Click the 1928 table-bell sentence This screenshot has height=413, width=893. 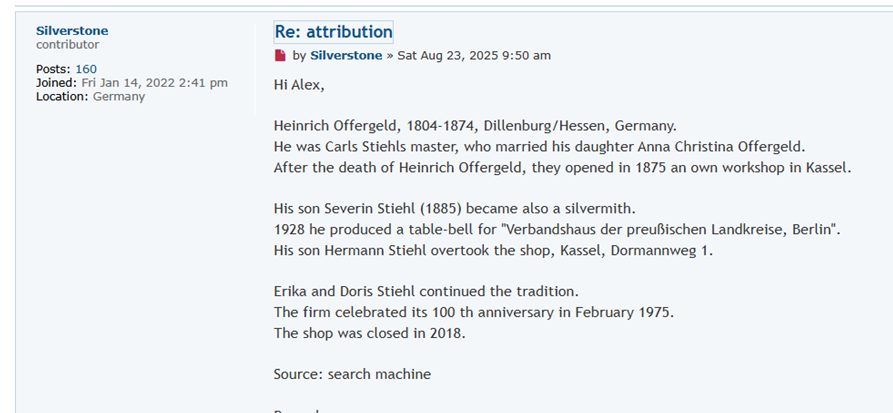tap(558, 230)
